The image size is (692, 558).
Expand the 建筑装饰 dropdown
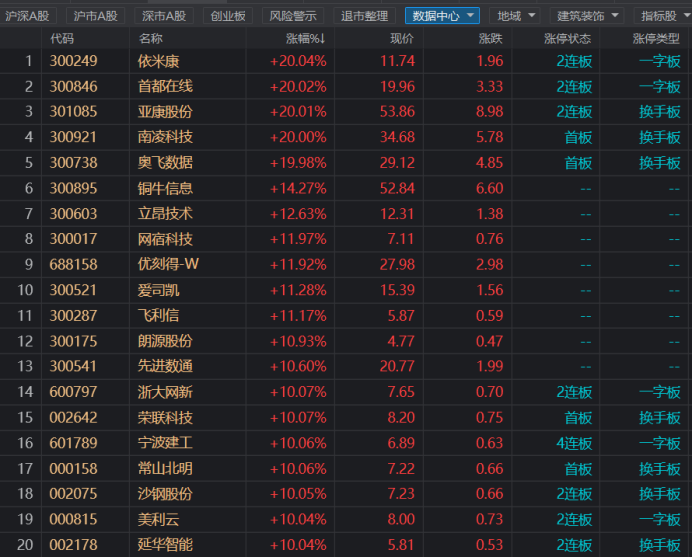(587, 16)
